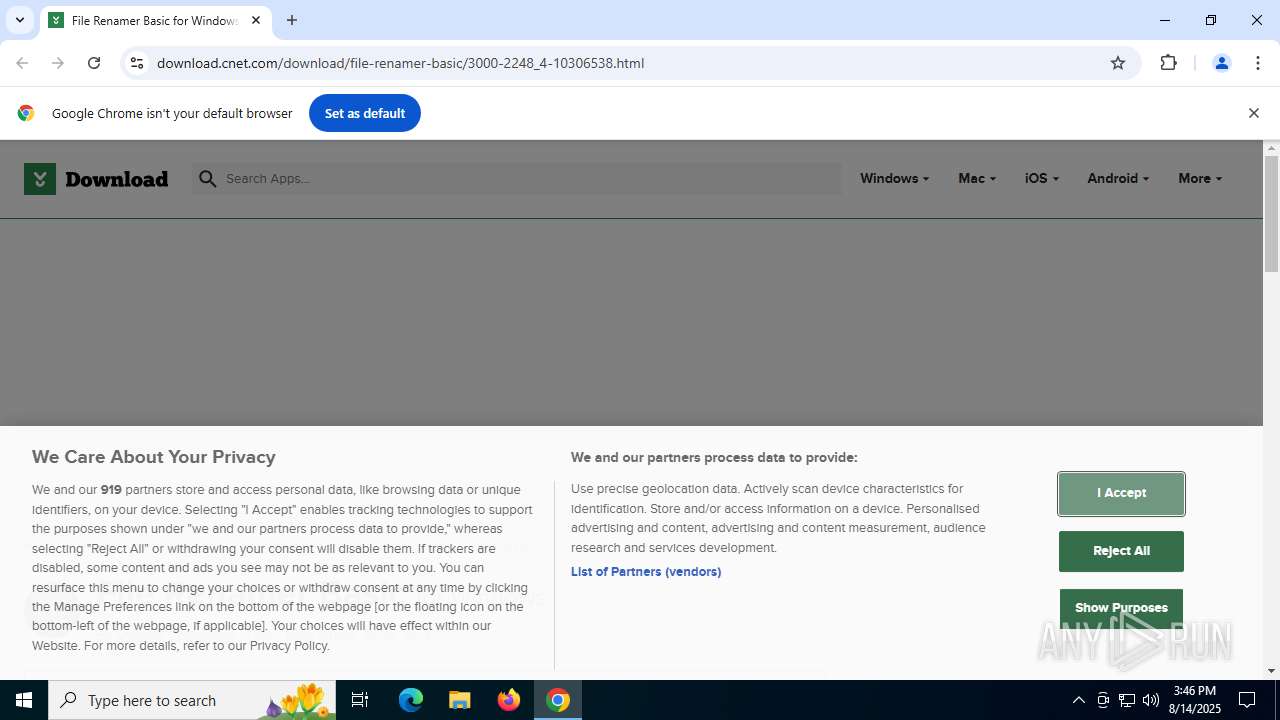Open Task View on taskbar
1280x720 pixels.
(x=360, y=700)
